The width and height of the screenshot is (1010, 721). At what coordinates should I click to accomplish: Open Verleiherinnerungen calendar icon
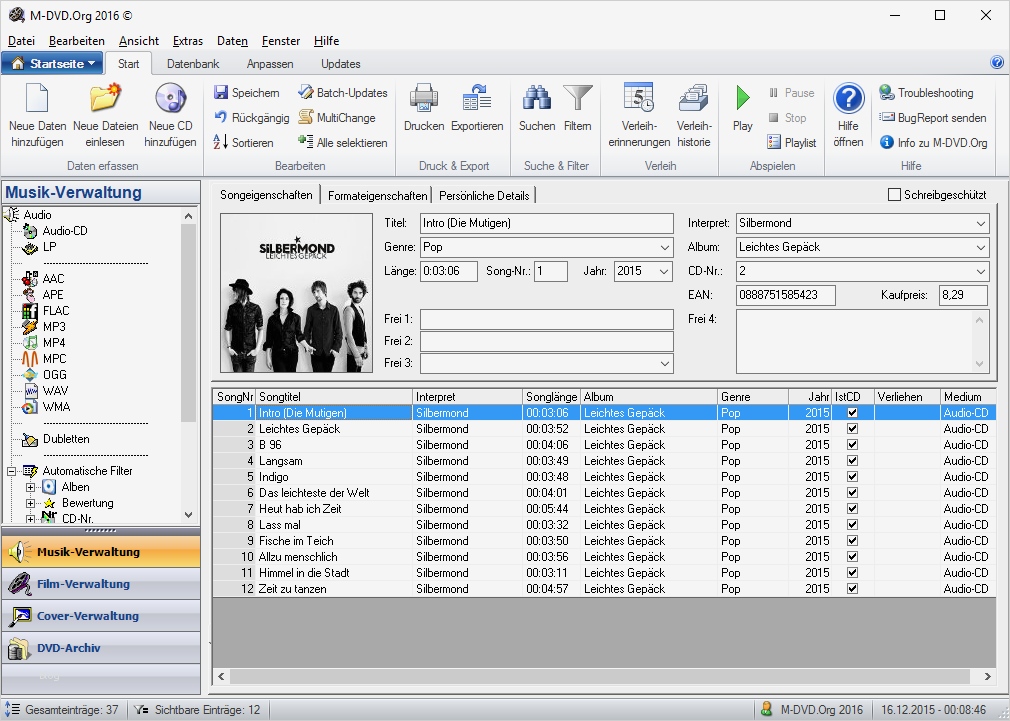(x=638, y=99)
